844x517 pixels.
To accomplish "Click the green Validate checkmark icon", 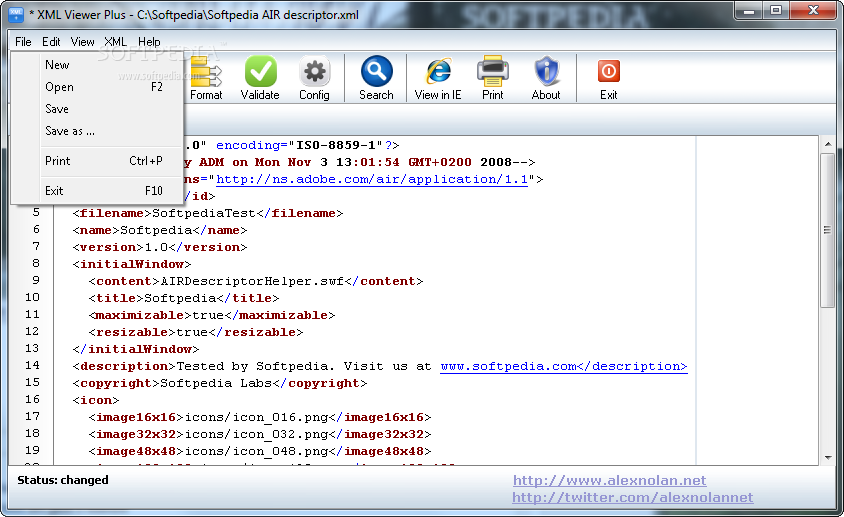I will coord(261,72).
